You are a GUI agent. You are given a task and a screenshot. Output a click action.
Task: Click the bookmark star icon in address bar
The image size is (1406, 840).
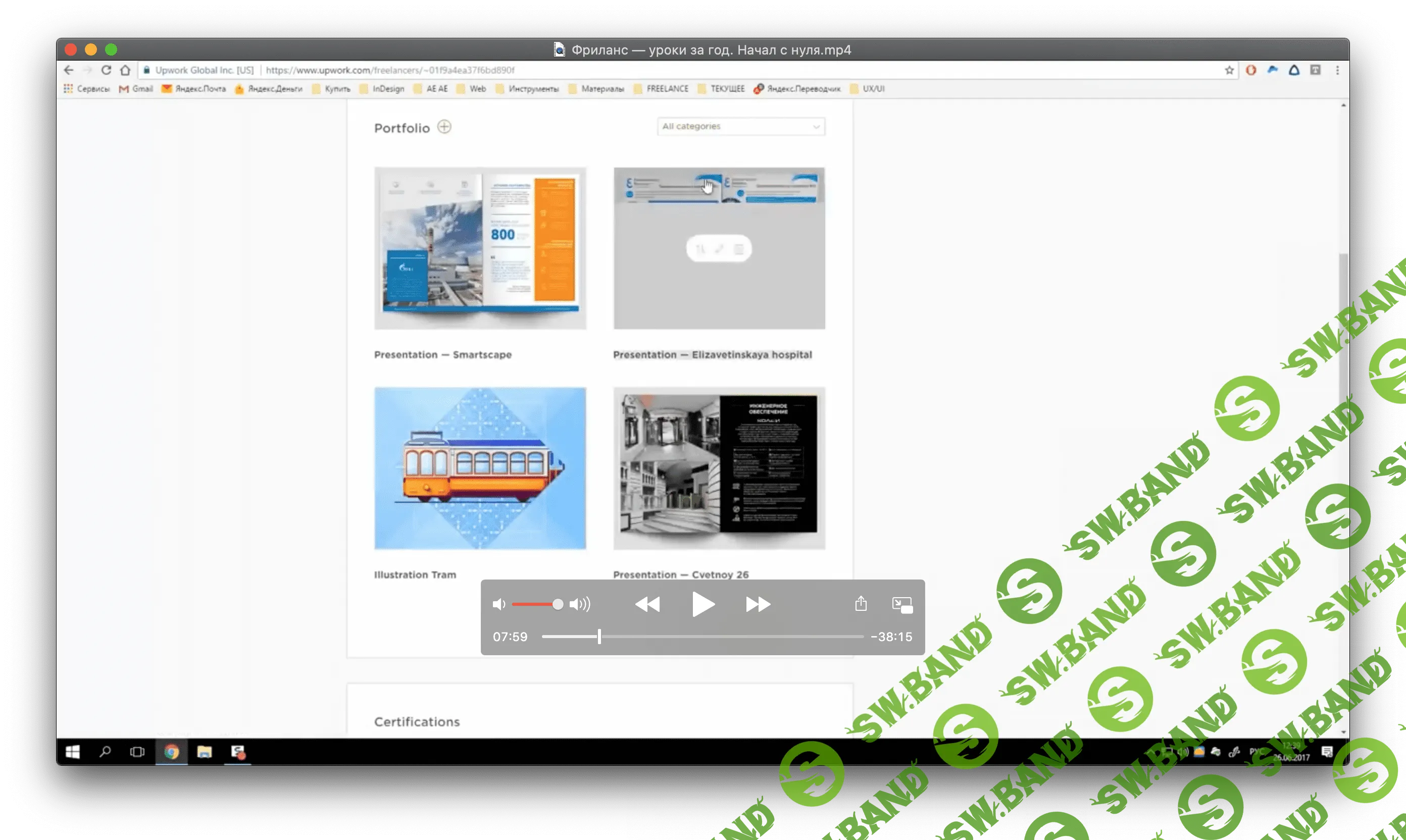point(1229,70)
